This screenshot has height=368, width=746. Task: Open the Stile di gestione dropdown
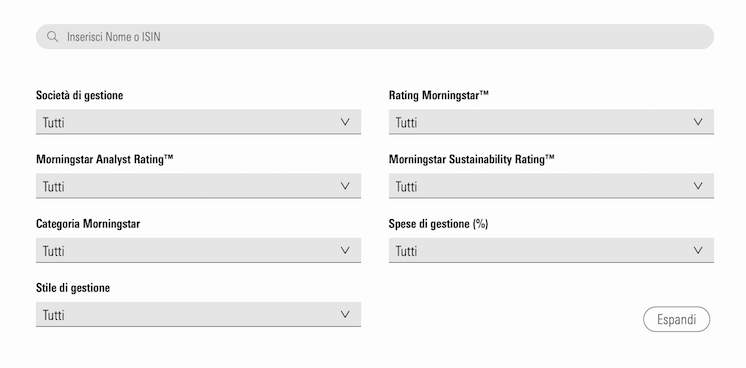coord(198,315)
